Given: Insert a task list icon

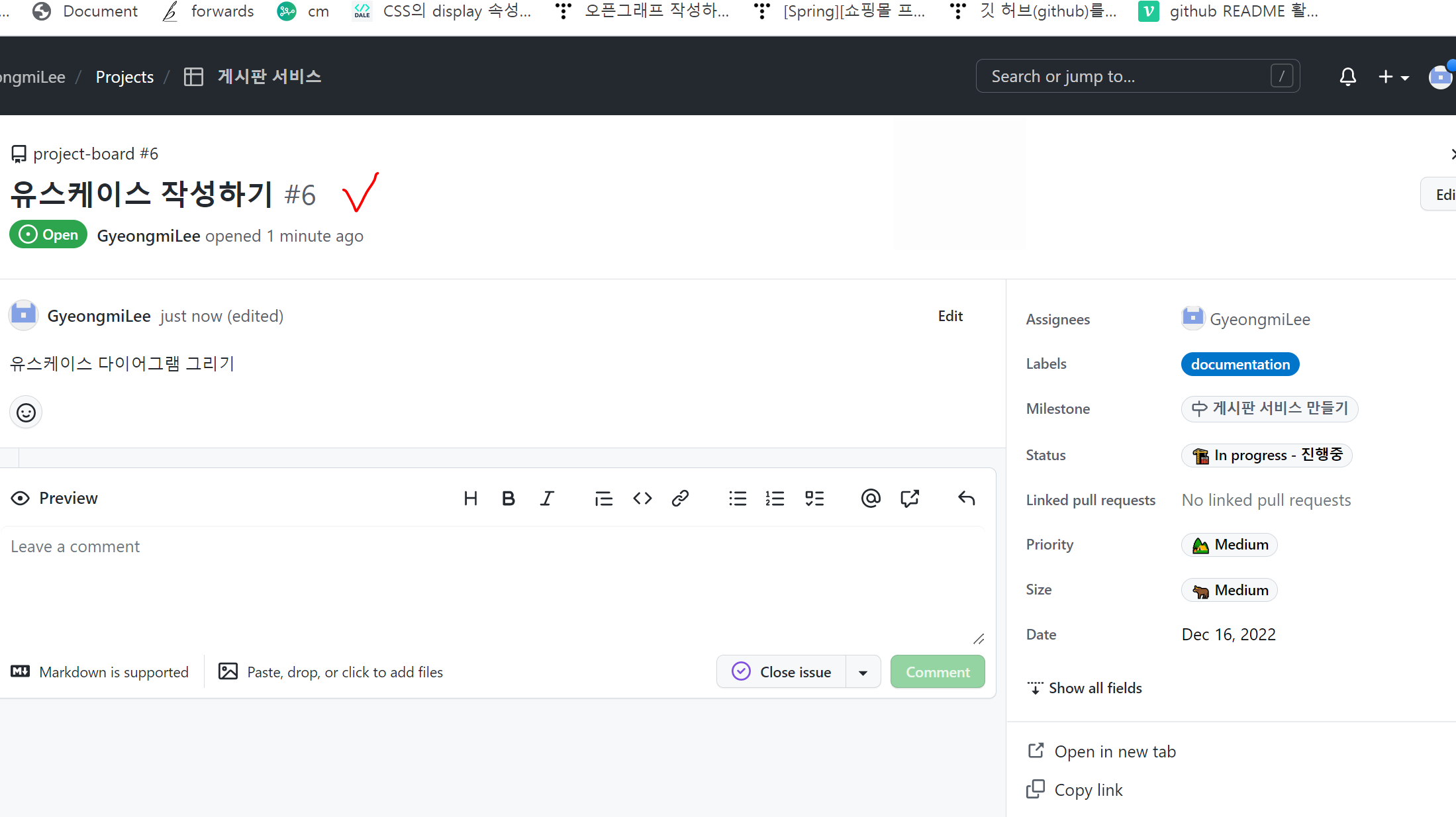Looking at the screenshot, I should pyautogui.click(x=814, y=499).
